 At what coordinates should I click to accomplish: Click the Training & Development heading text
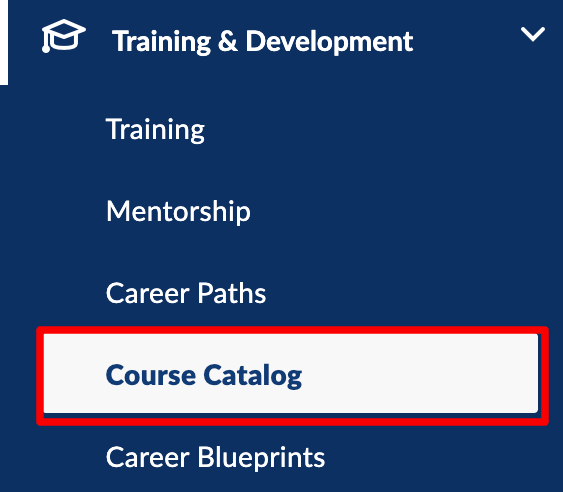262,42
